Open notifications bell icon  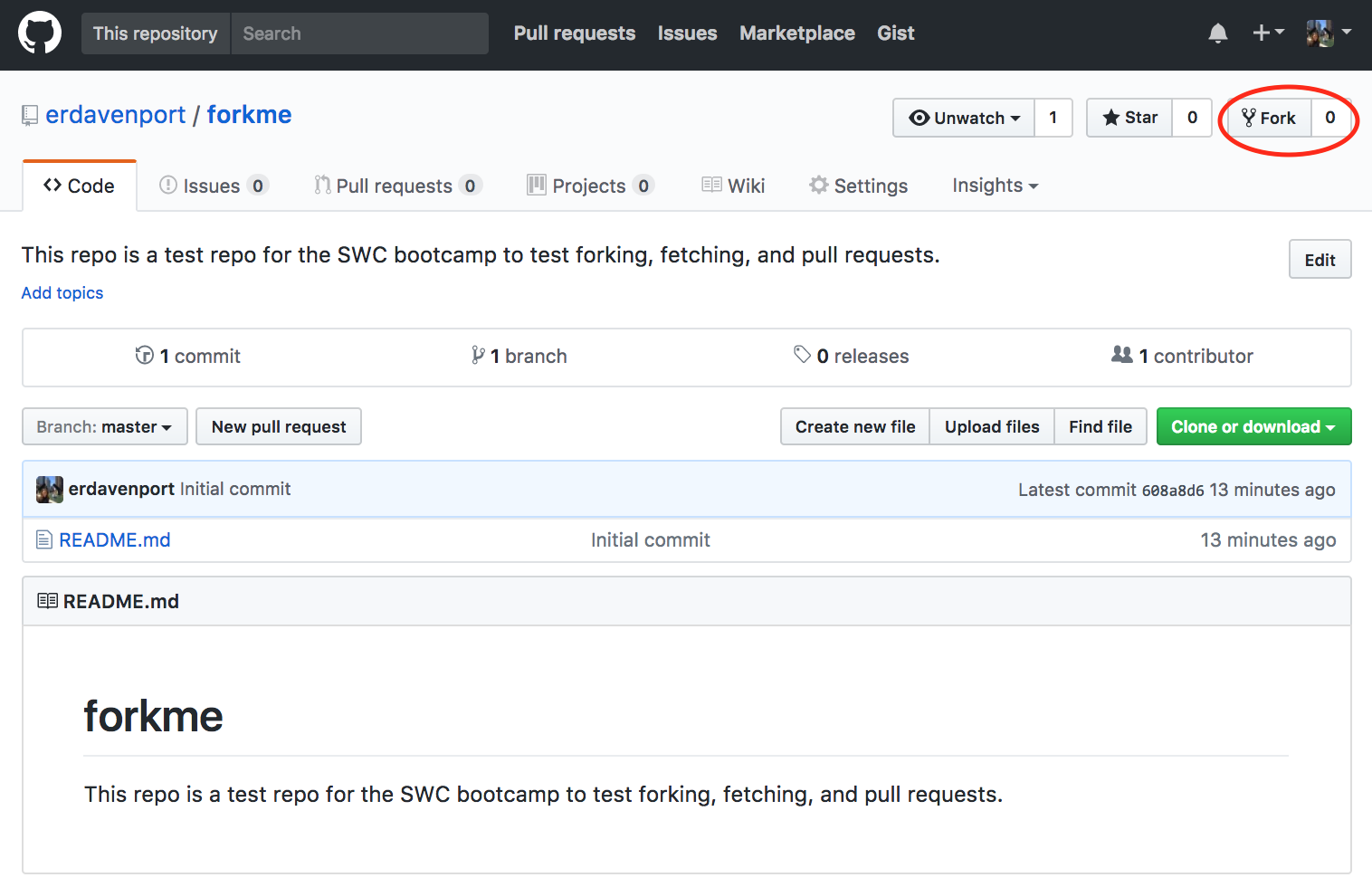pos(1218,33)
